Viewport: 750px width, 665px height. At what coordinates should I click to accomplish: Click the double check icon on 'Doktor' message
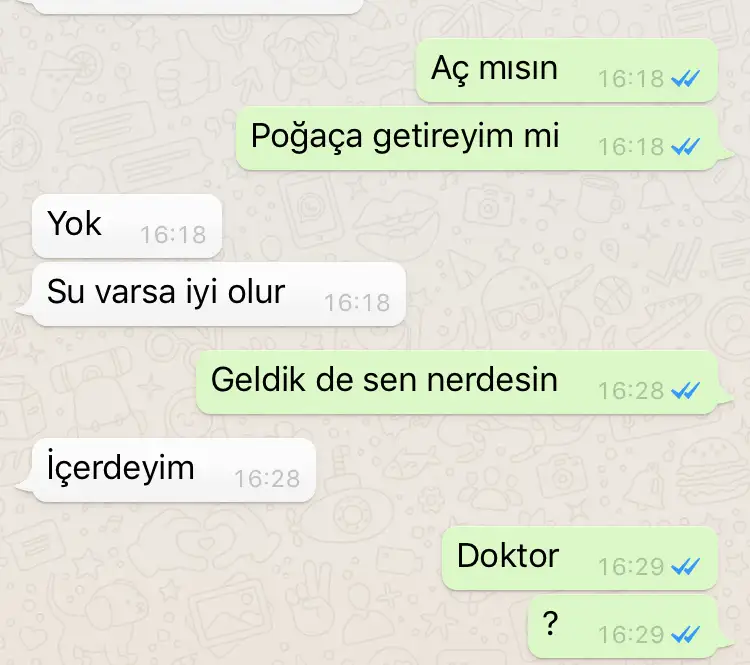[x=685, y=566]
